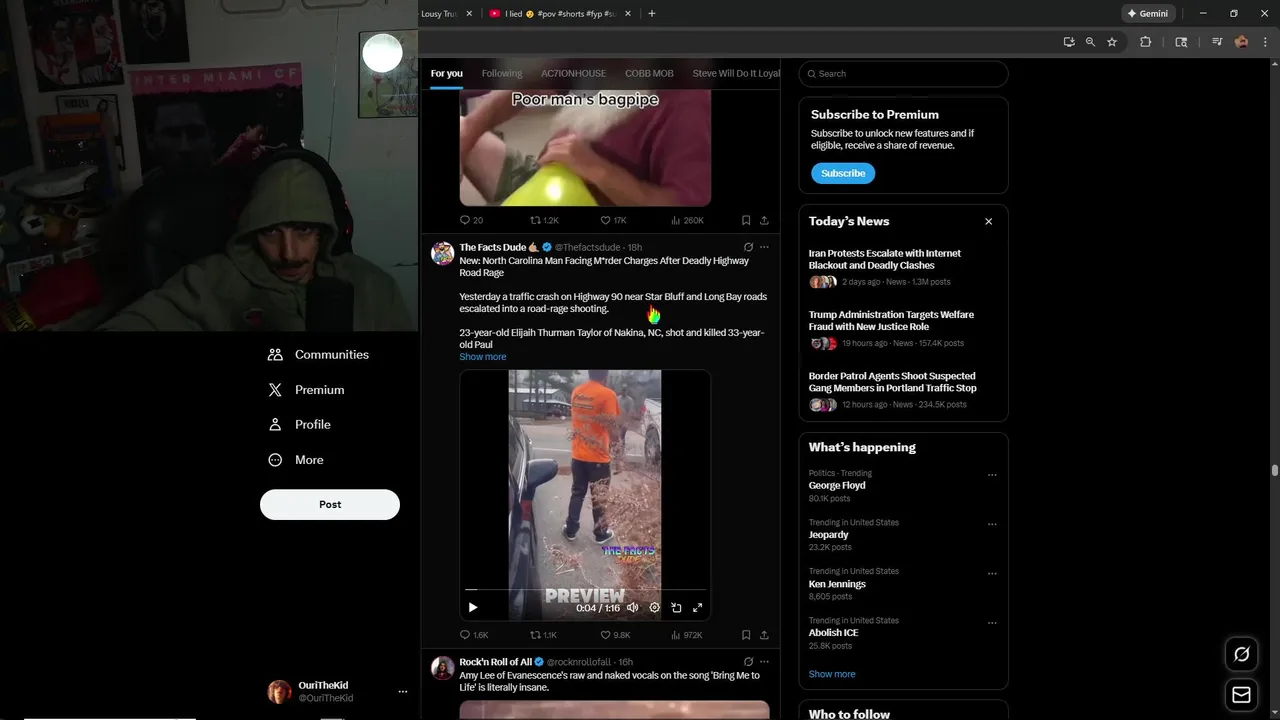
Task: Open Premium in the sidebar
Action: tap(307, 390)
